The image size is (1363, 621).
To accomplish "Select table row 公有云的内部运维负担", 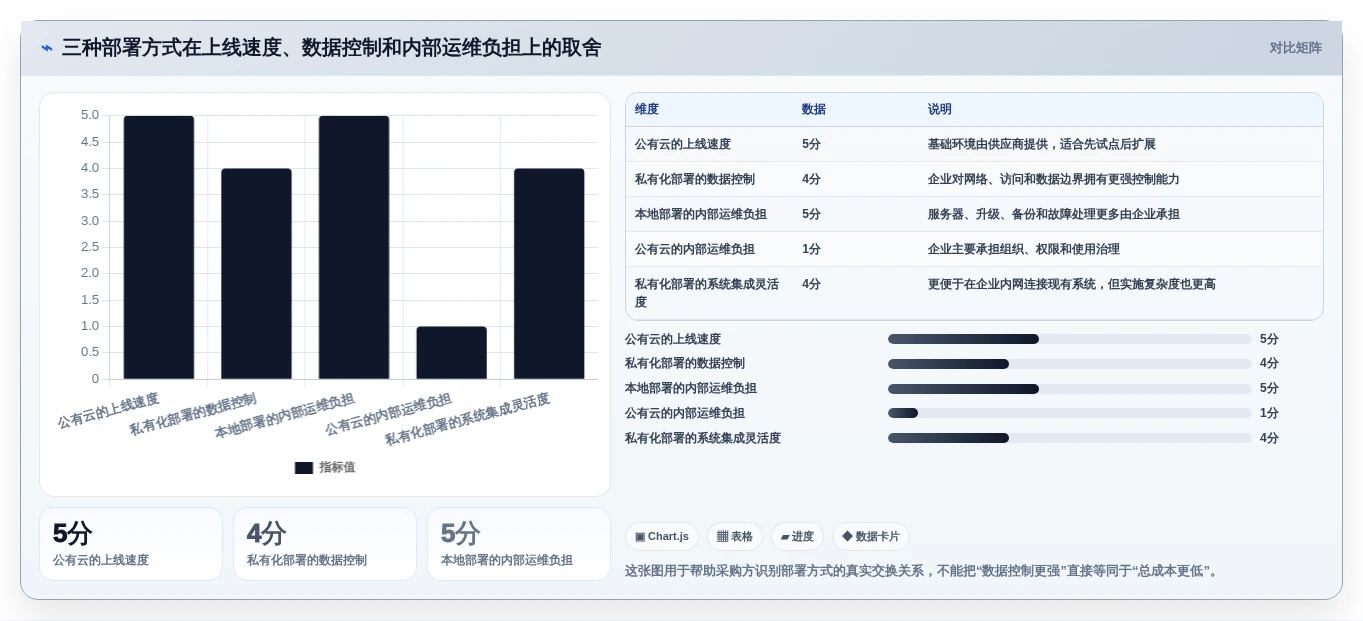I will pos(974,249).
